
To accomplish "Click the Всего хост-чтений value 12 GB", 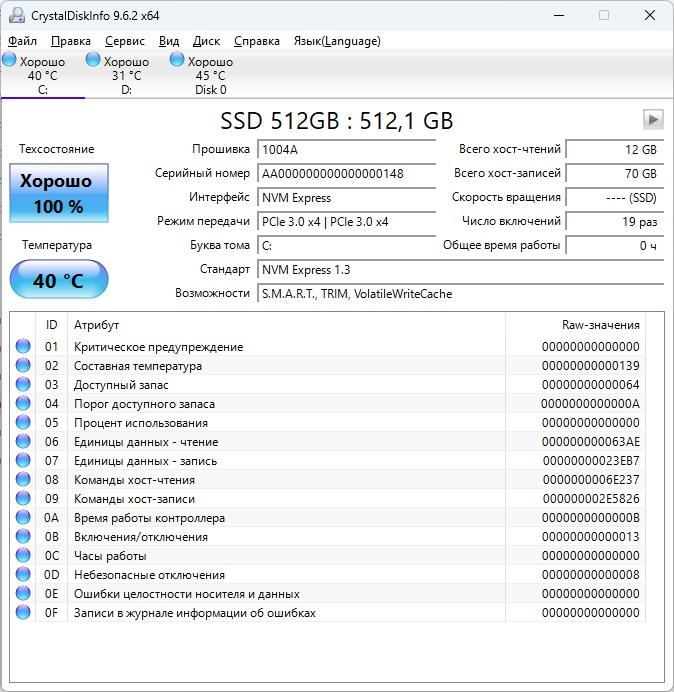I will (x=614, y=149).
